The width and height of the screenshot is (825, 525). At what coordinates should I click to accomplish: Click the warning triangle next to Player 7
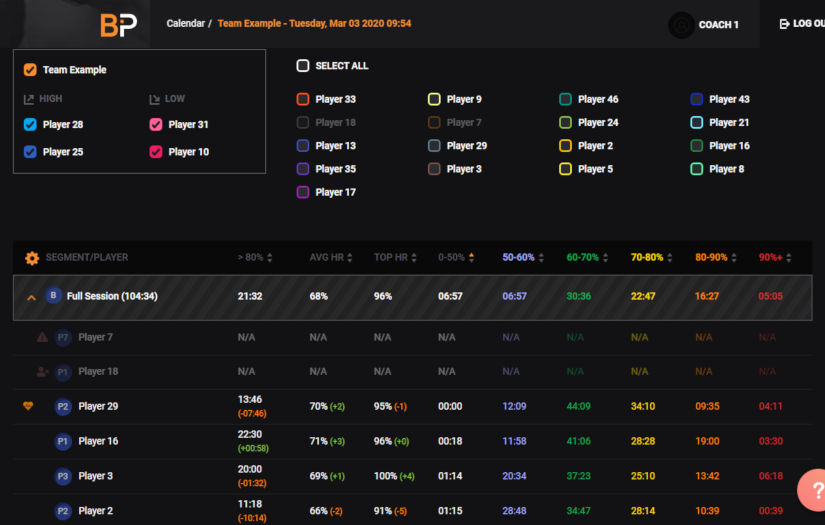(x=42, y=337)
